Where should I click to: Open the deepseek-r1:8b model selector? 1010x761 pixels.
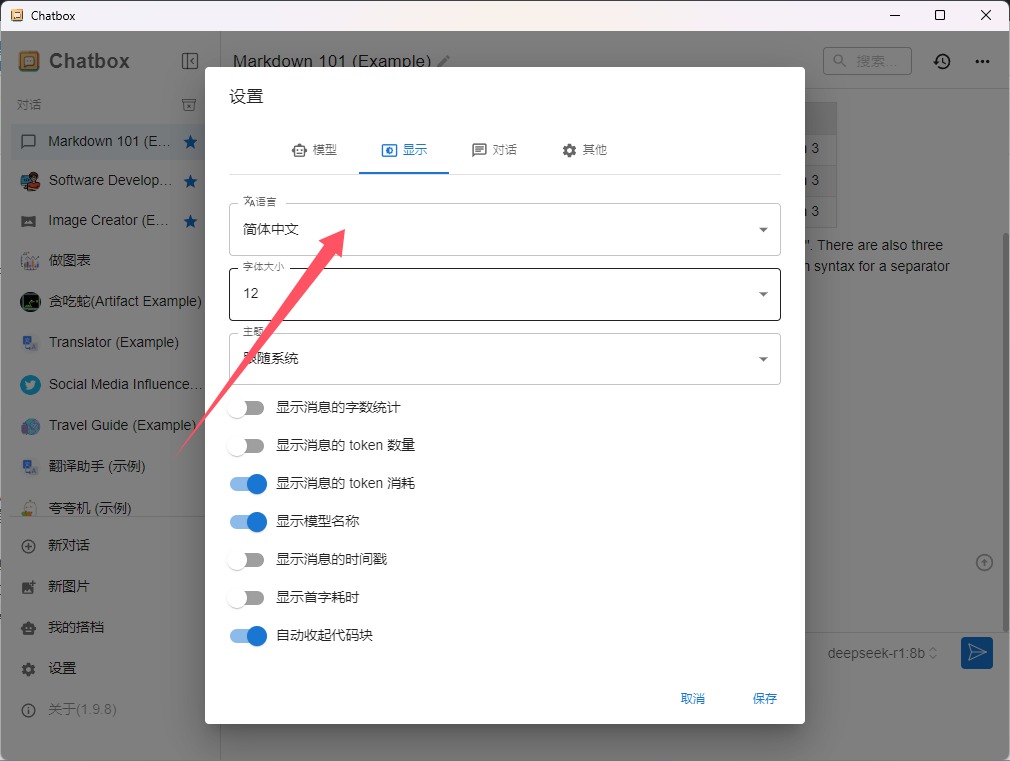coord(882,653)
